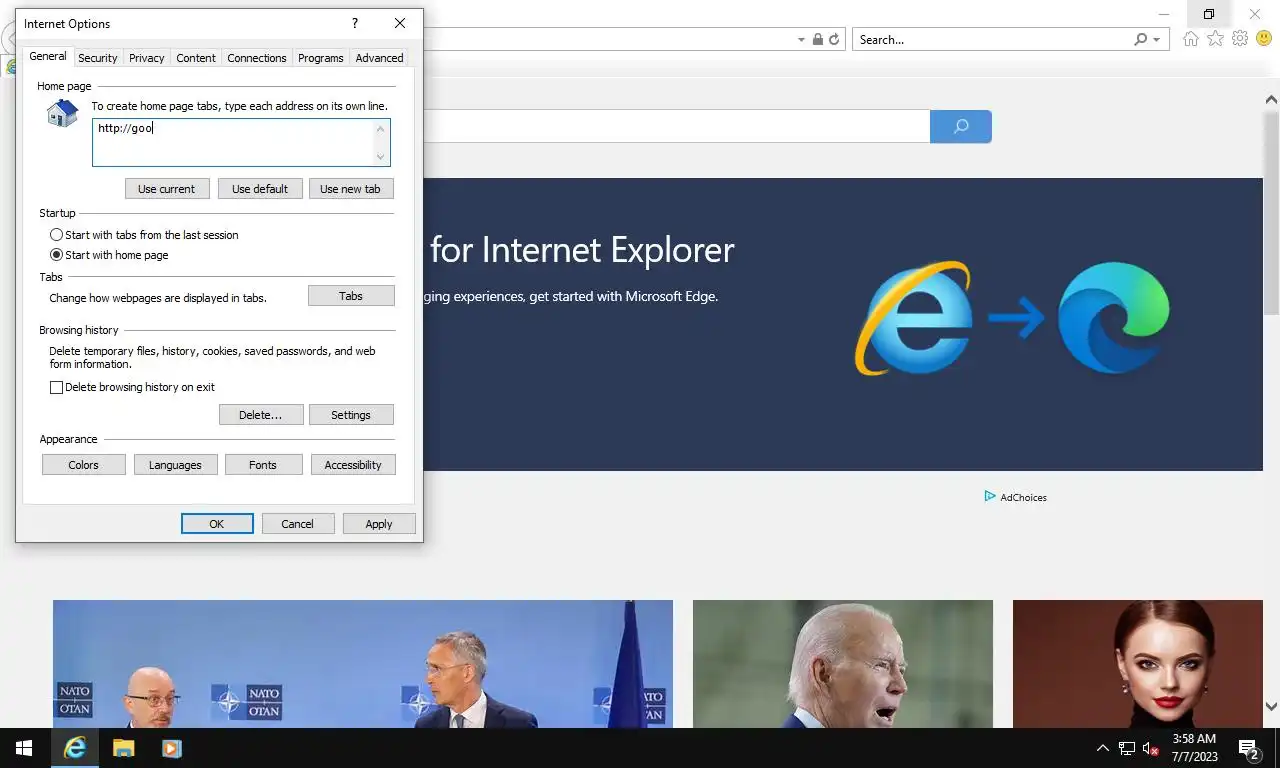Open the Languages button
Screen dimensions: 1280x768
tap(175, 465)
